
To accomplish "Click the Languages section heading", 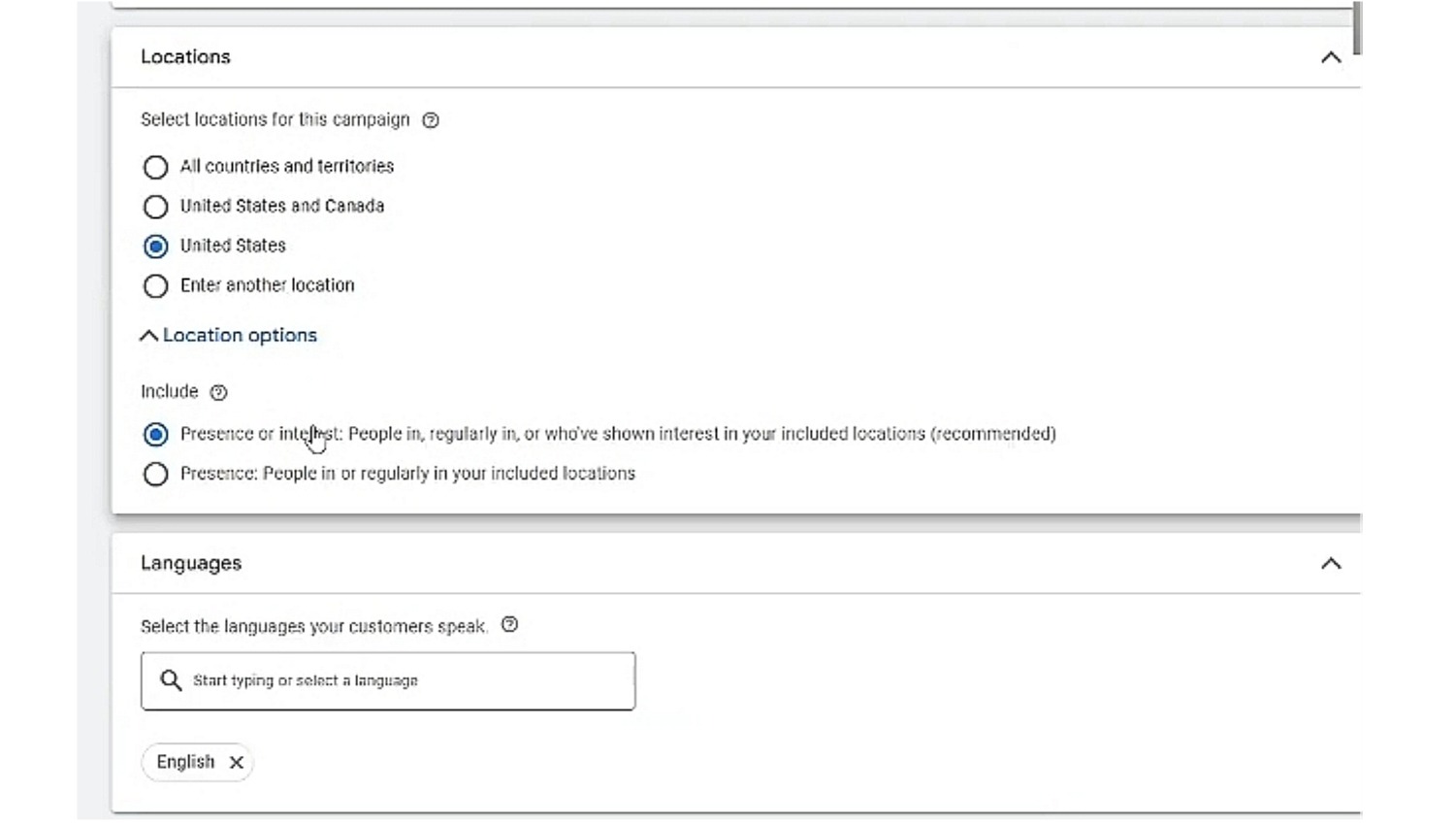I will point(191,564).
